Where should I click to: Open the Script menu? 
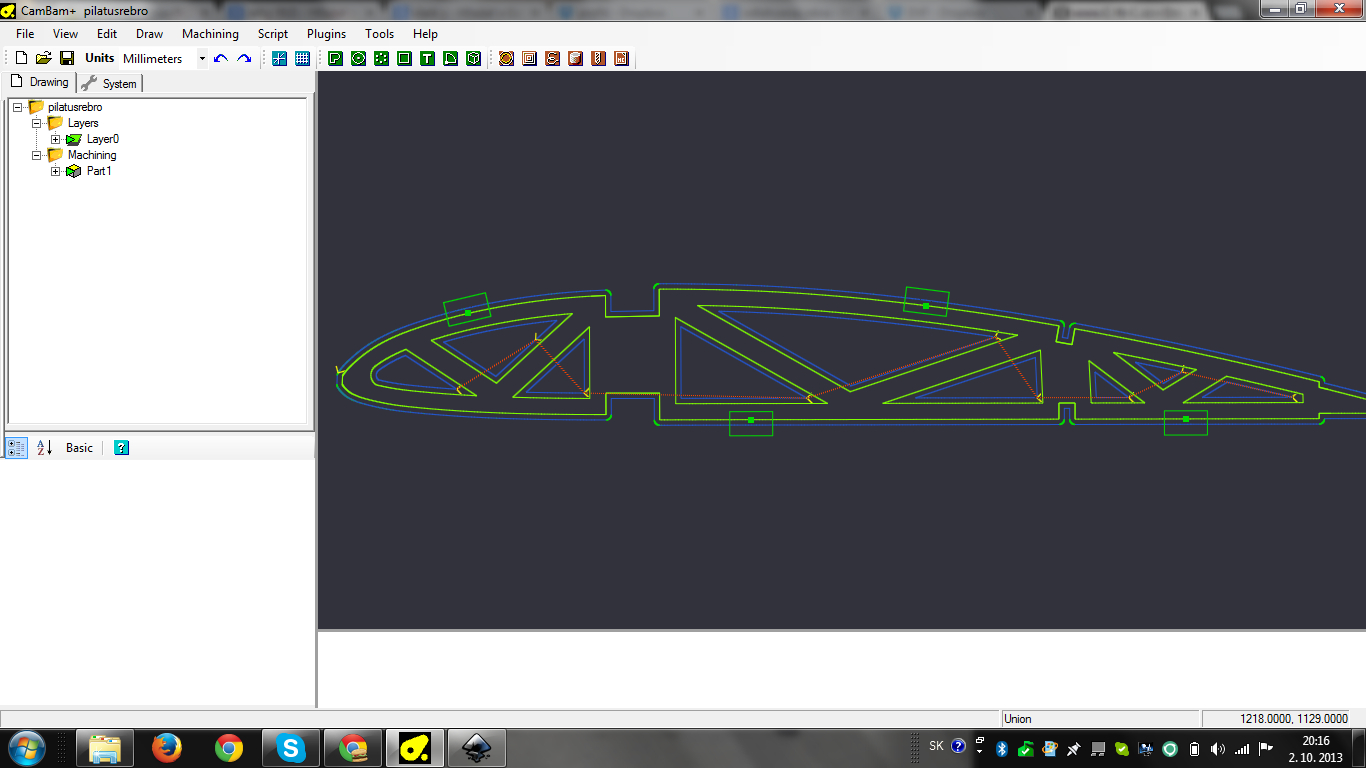[x=273, y=34]
